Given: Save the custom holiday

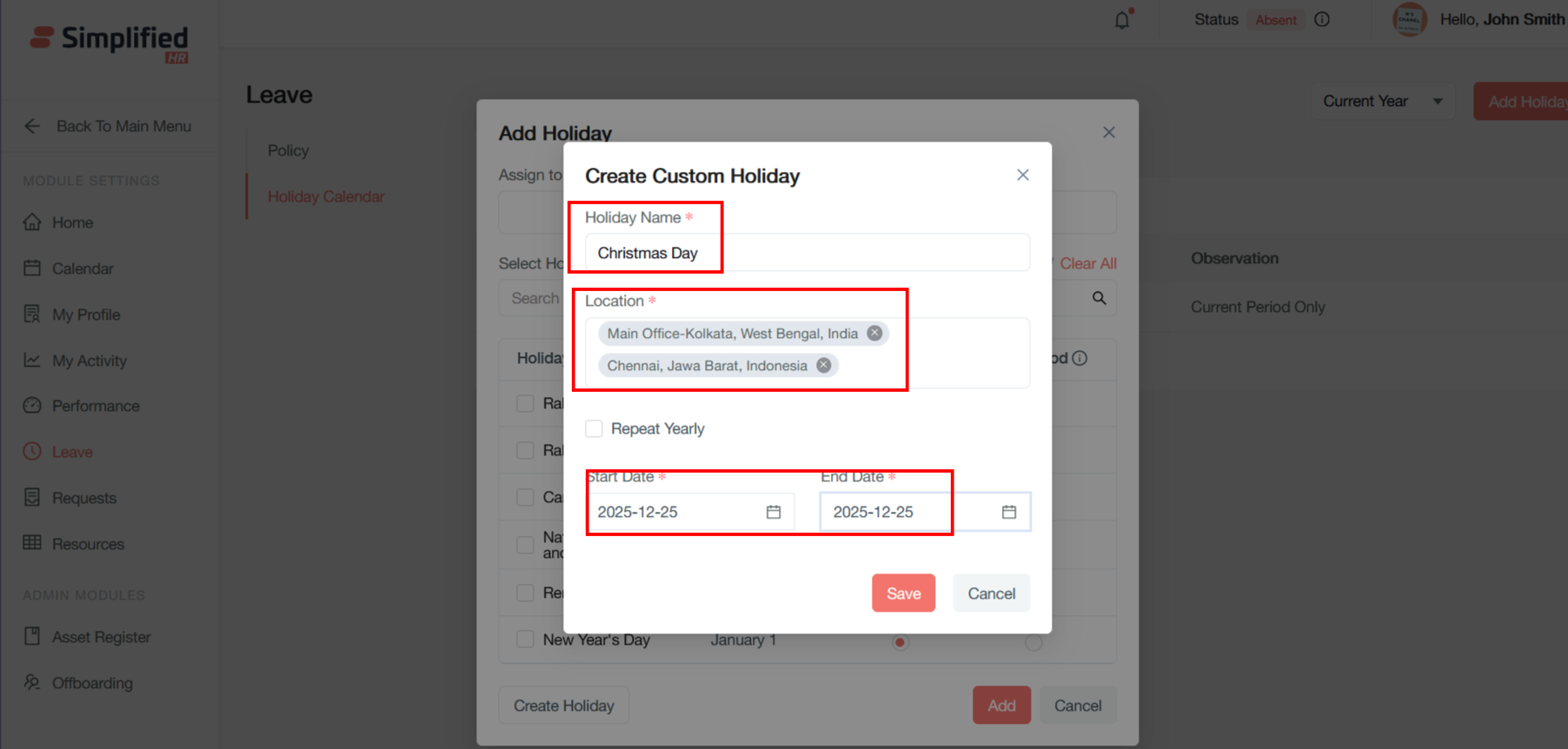Looking at the screenshot, I should [903, 593].
